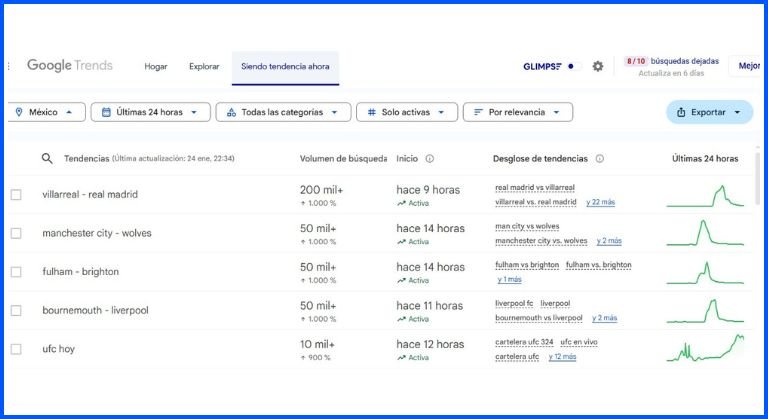Open the Todas las categorías dropdown
The height and width of the screenshot is (419, 768).
[x=283, y=112]
